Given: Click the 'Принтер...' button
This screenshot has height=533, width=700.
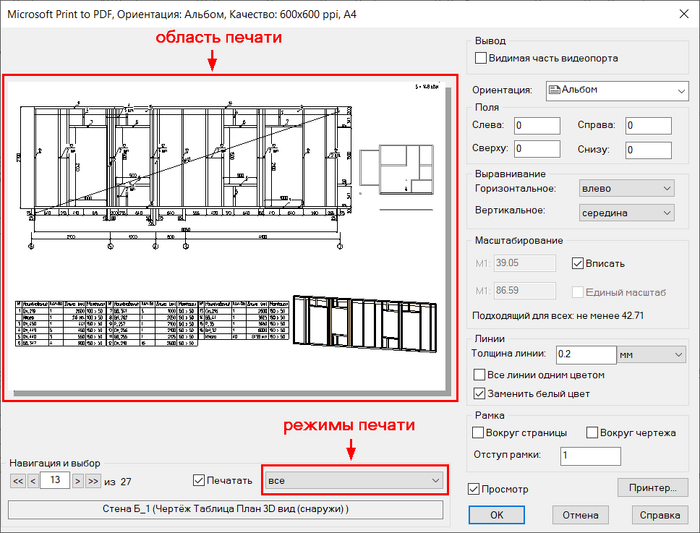Looking at the screenshot, I should click(653, 487).
